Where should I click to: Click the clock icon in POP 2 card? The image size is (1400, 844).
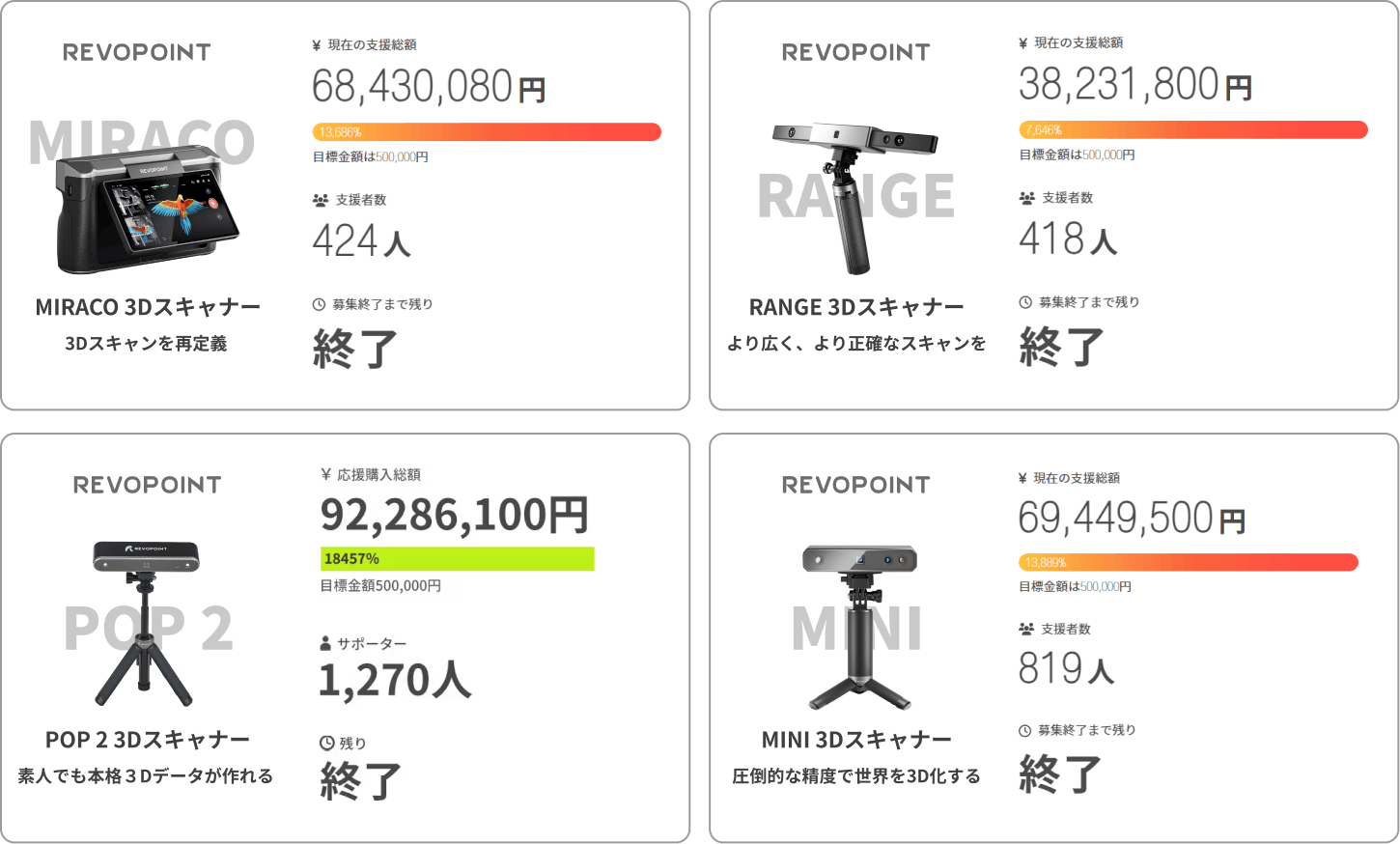(327, 743)
